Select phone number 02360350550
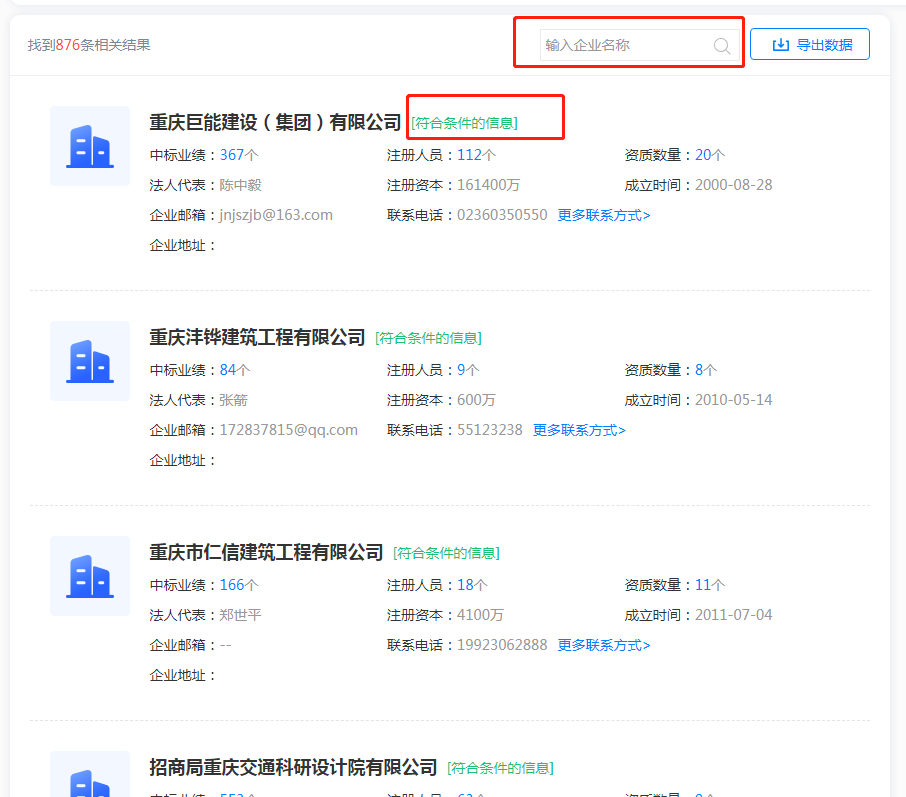The image size is (906, 797). pyautogui.click(x=502, y=215)
